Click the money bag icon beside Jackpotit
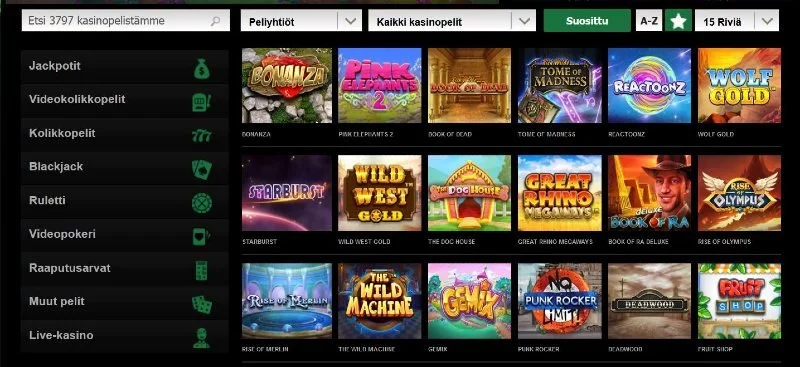800x367 pixels. pos(202,68)
